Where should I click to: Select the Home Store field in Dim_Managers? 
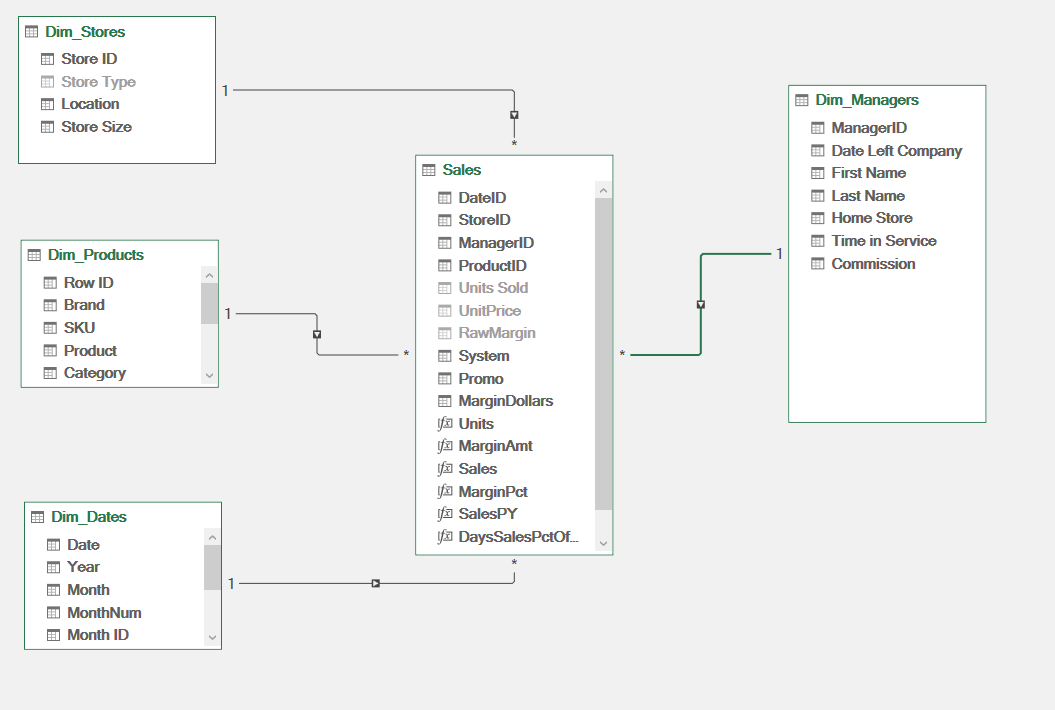click(x=871, y=218)
